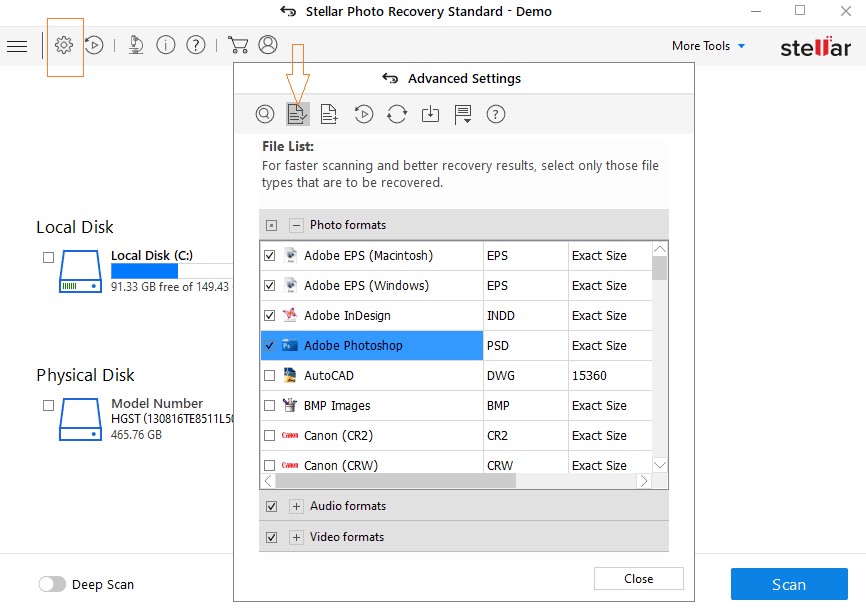Select the File List settings icon
Viewport: 866px width, 610px height.
click(x=298, y=114)
